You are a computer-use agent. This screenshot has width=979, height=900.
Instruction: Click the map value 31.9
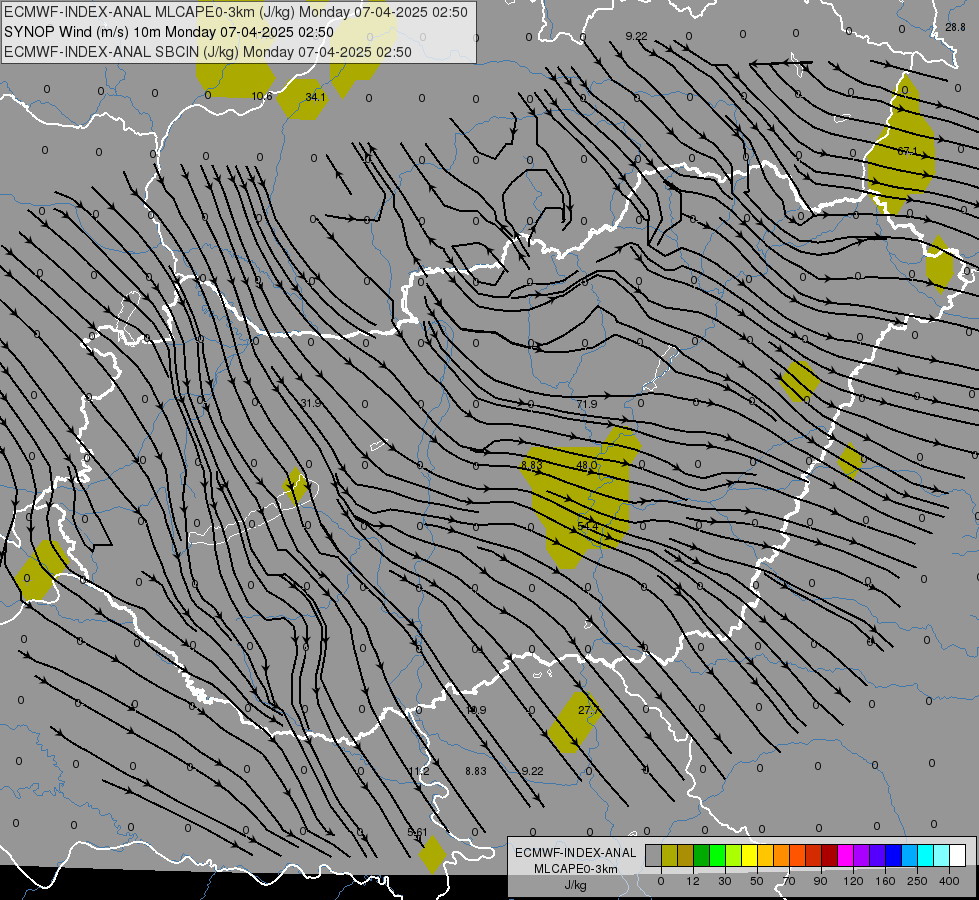point(310,403)
